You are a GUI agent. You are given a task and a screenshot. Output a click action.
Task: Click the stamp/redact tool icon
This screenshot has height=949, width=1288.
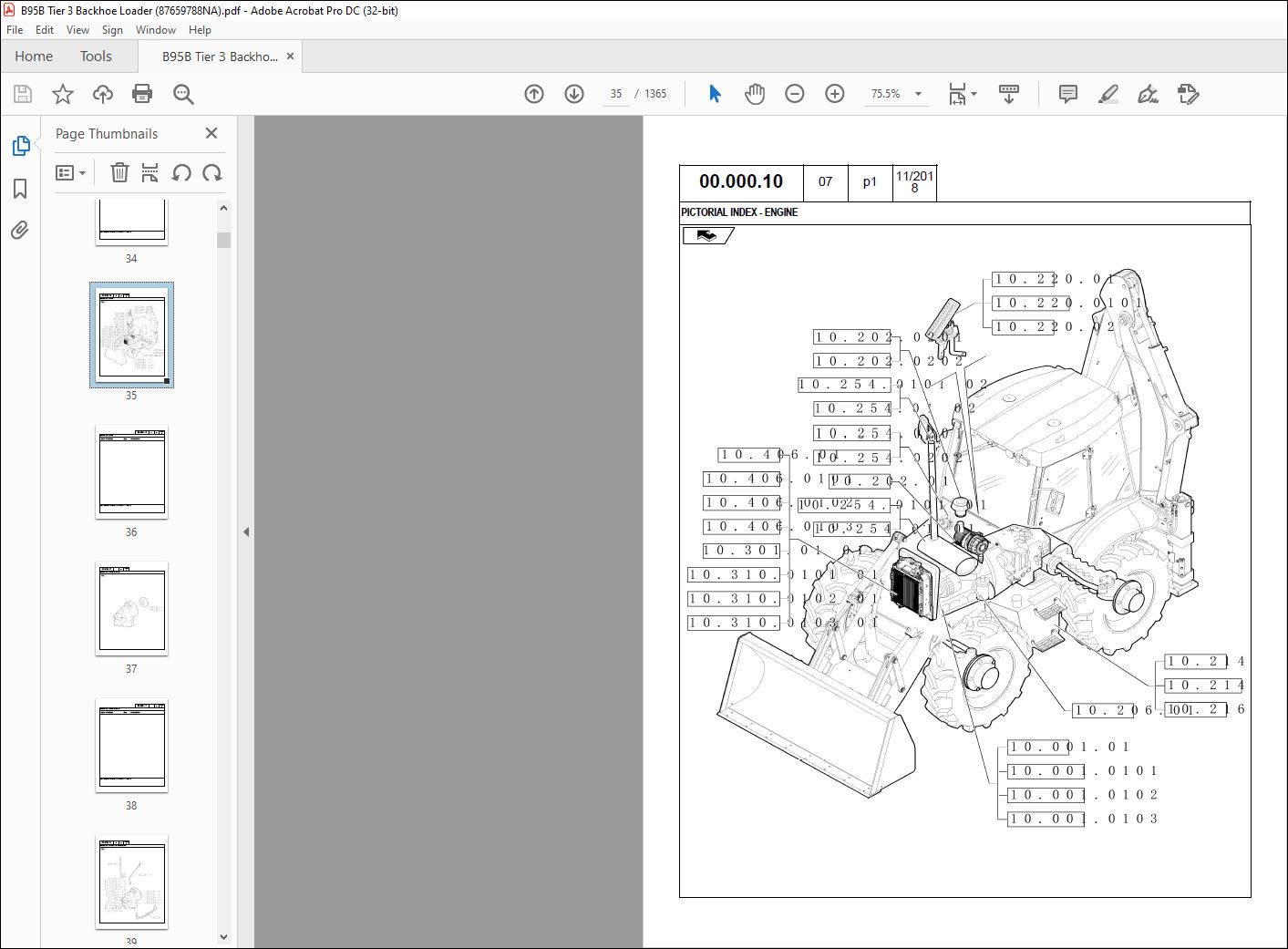pos(1189,94)
